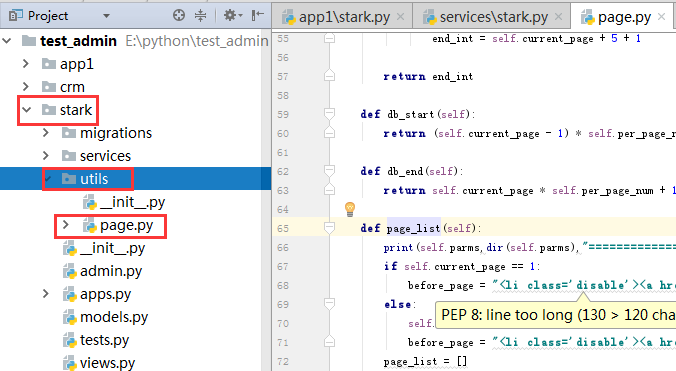Fold the db_start method at line 59

(x=329, y=114)
